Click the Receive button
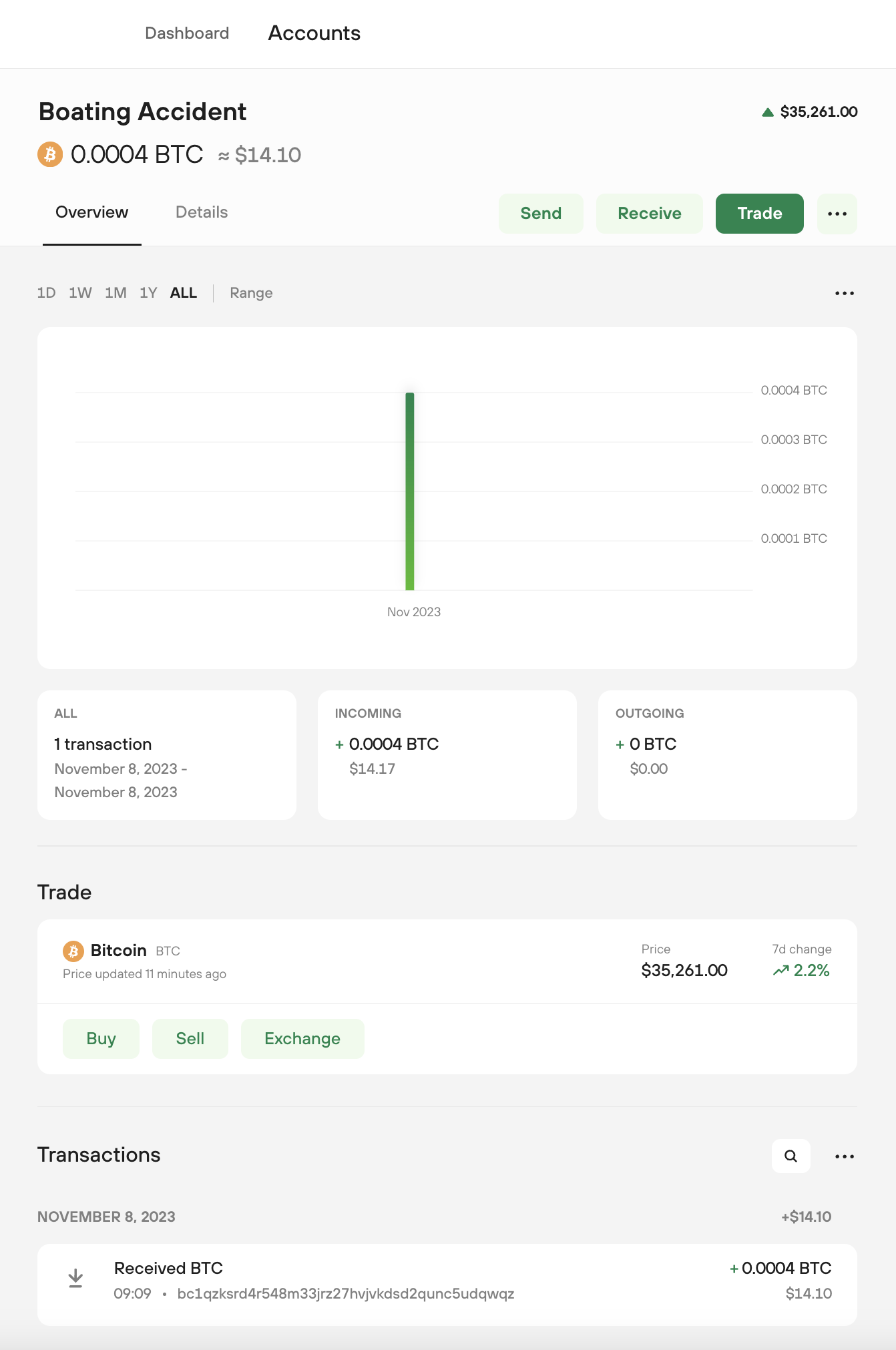 650,214
